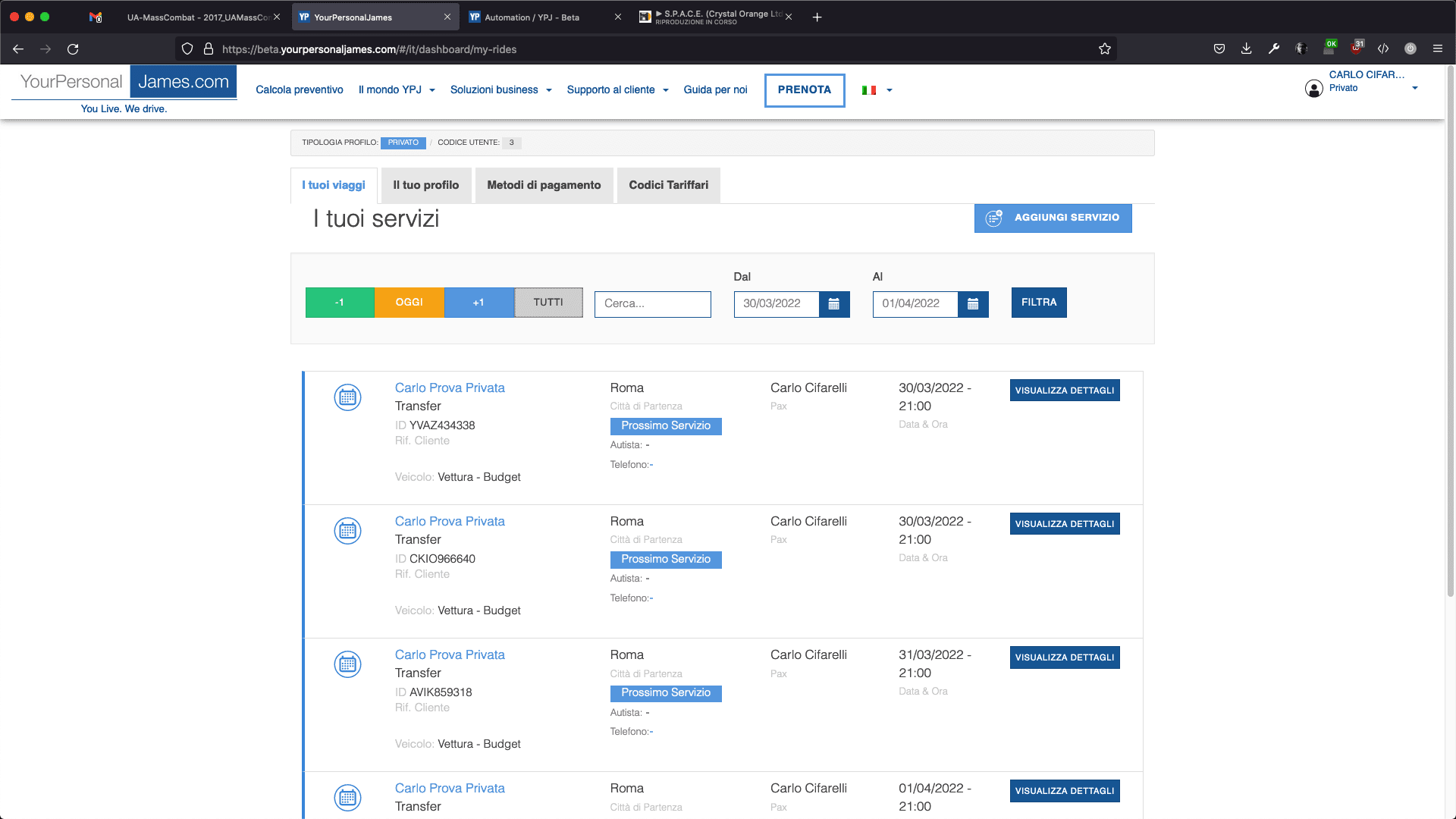The height and width of the screenshot is (819, 1456).
Task: Click the tracking protection shield icon
Action: 187,49
